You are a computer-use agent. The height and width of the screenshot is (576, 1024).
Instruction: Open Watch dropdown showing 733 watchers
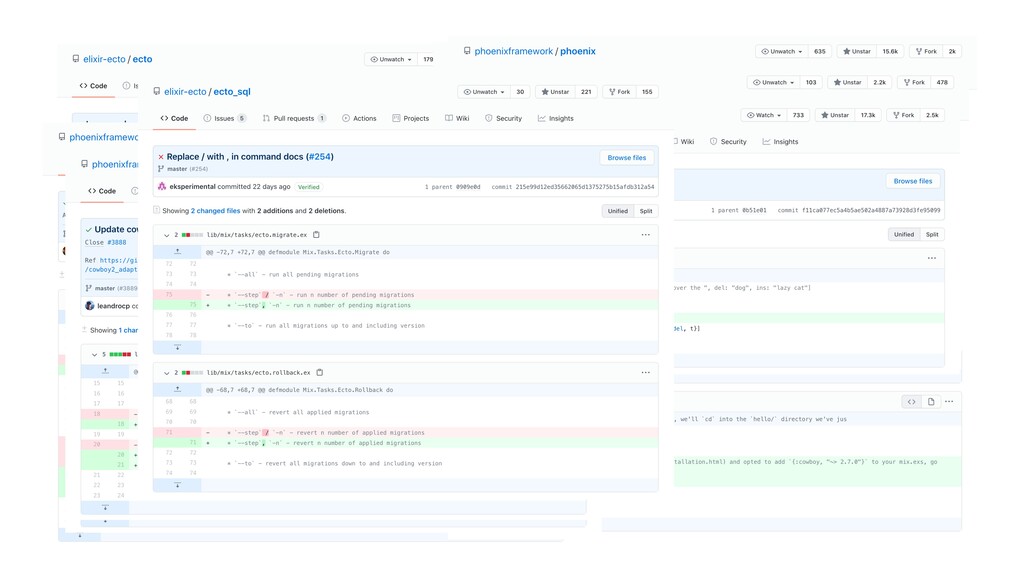tap(764, 115)
